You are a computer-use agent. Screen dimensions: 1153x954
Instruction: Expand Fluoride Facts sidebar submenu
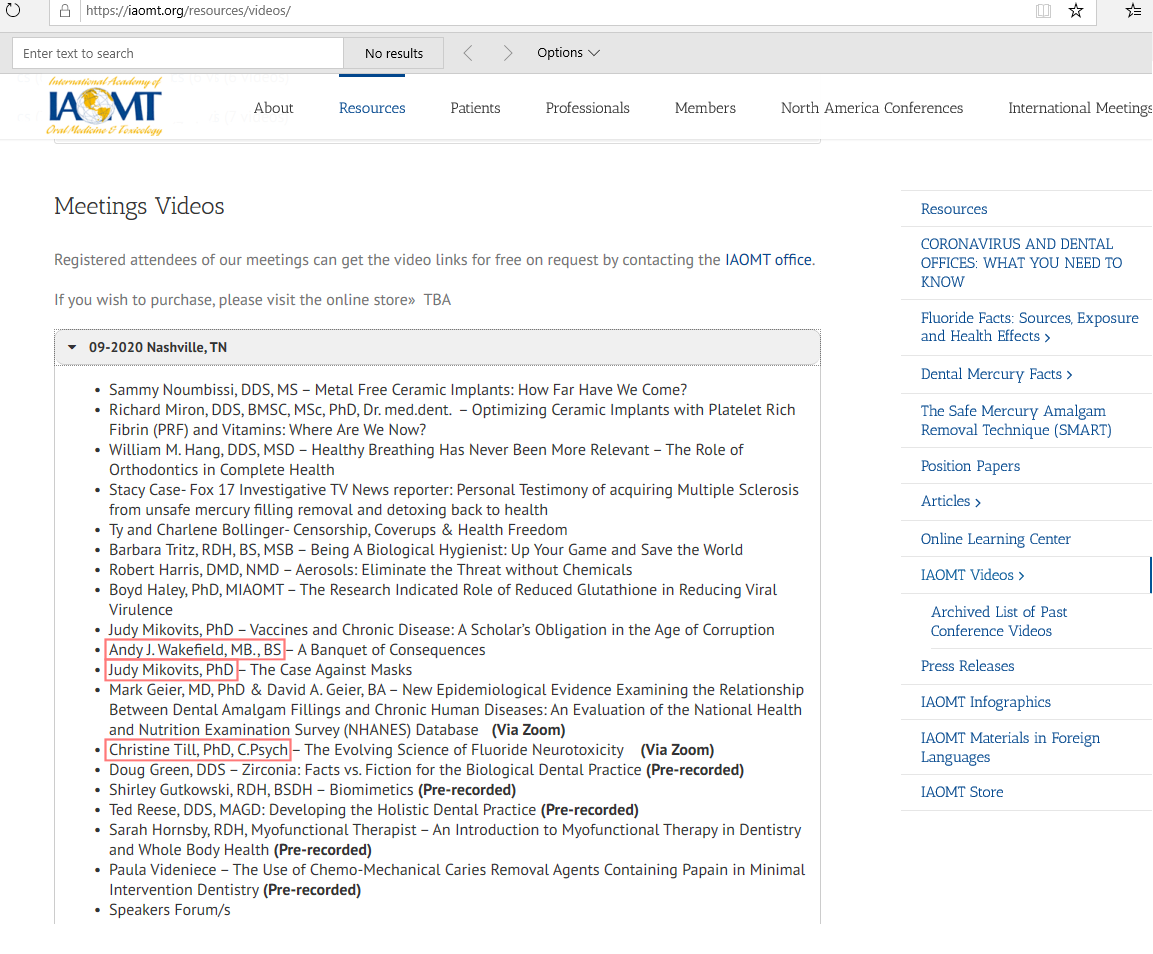[x=1047, y=338]
